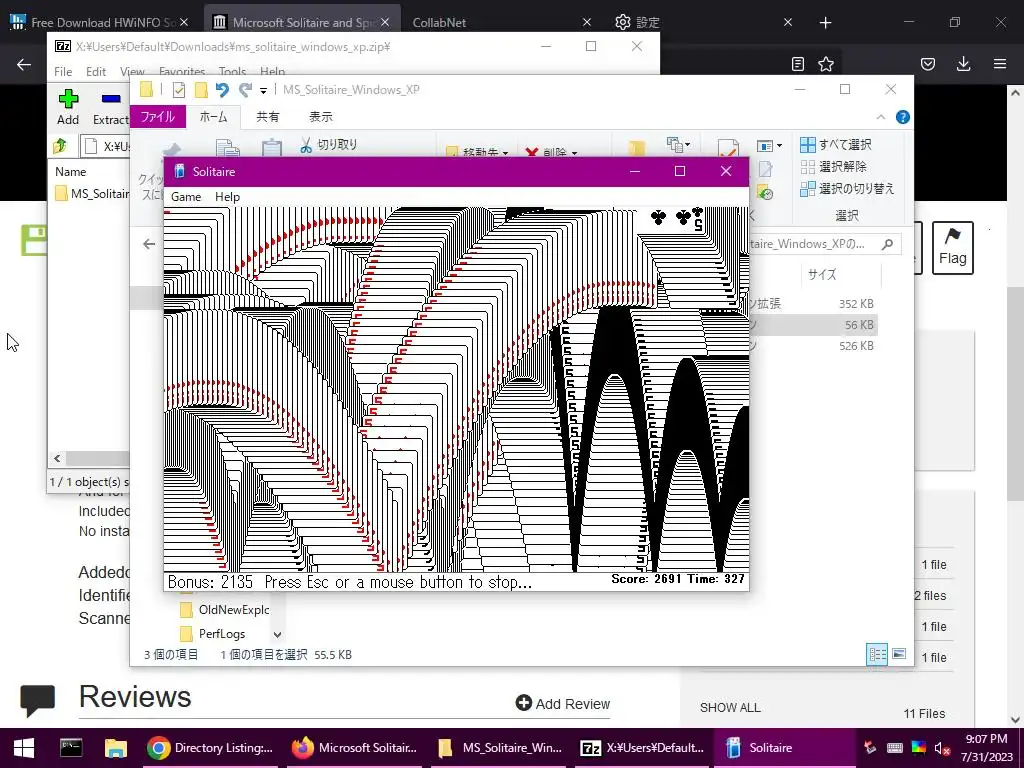Click the Extract button in 7-Zip
The height and width of the screenshot is (768, 1024).
(x=111, y=108)
